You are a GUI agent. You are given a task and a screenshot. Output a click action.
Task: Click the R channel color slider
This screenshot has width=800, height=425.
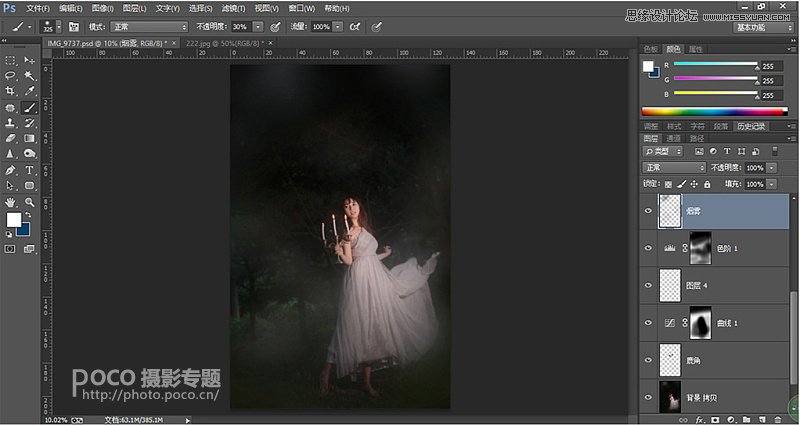(x=715, y=64)
